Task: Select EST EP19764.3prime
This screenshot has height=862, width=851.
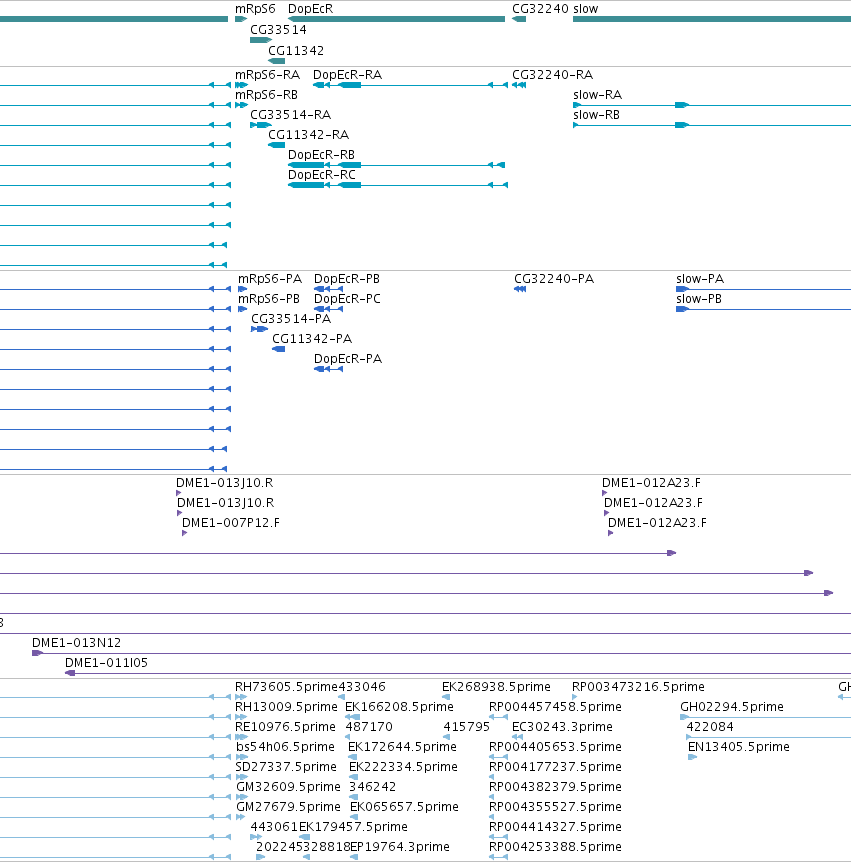Action: (x=400, y=847)
